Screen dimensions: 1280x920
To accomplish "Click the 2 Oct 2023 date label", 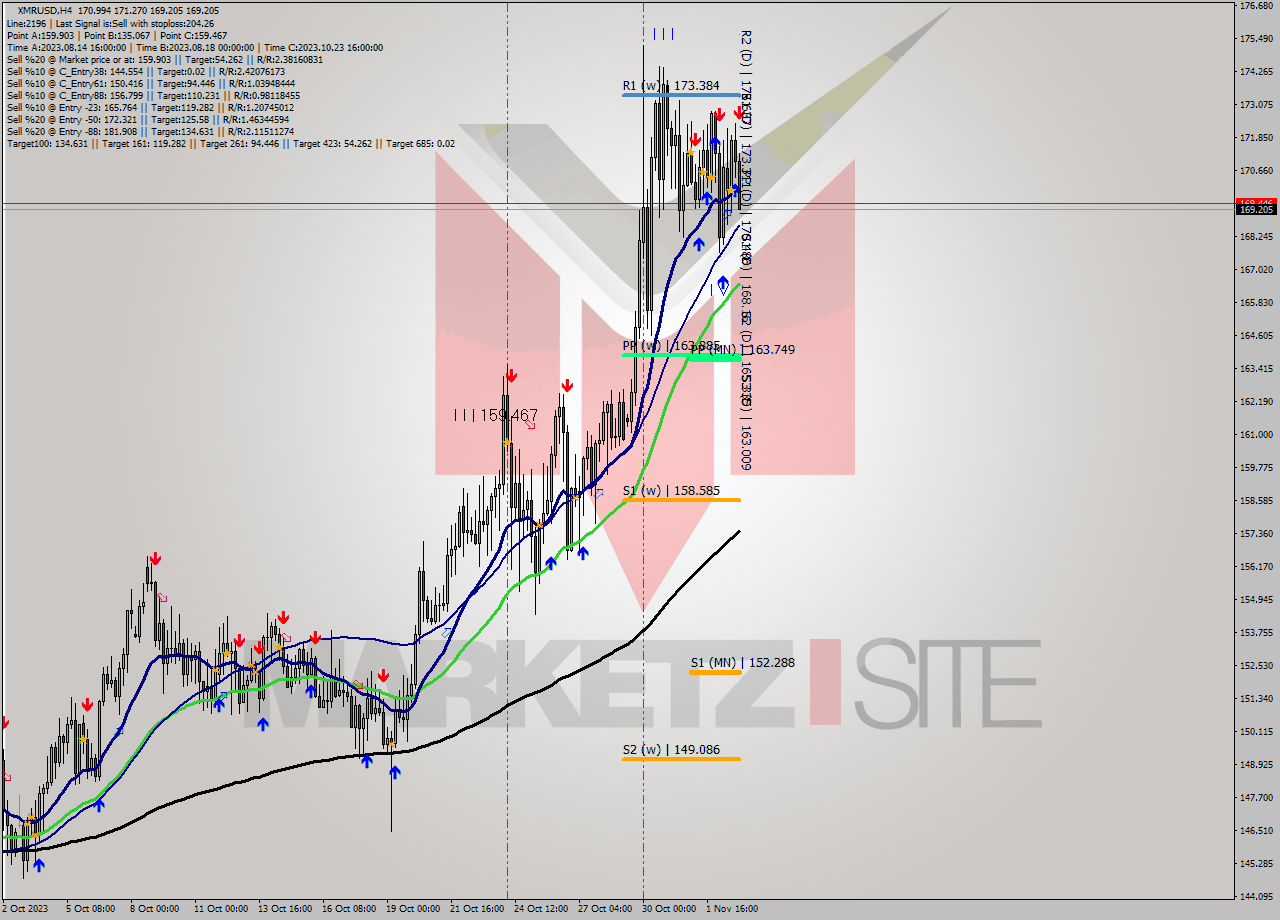I will (23, 909).
